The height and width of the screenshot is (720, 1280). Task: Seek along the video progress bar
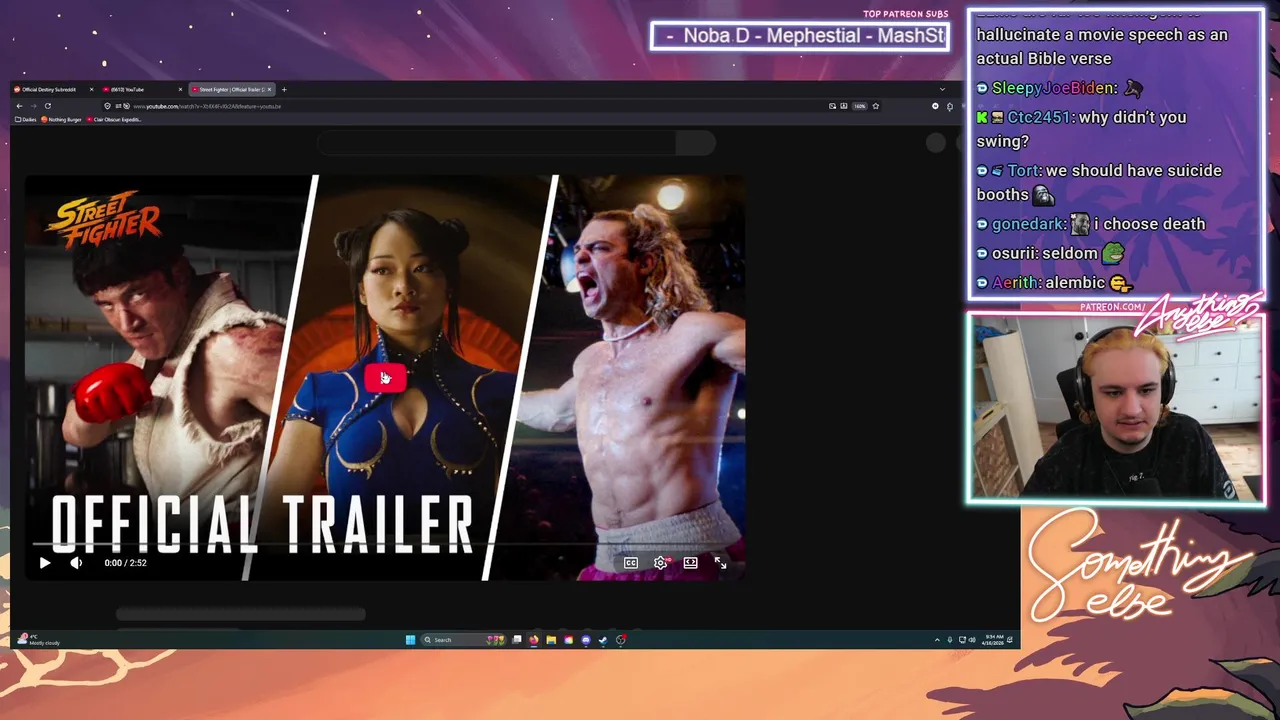[385, 545]
